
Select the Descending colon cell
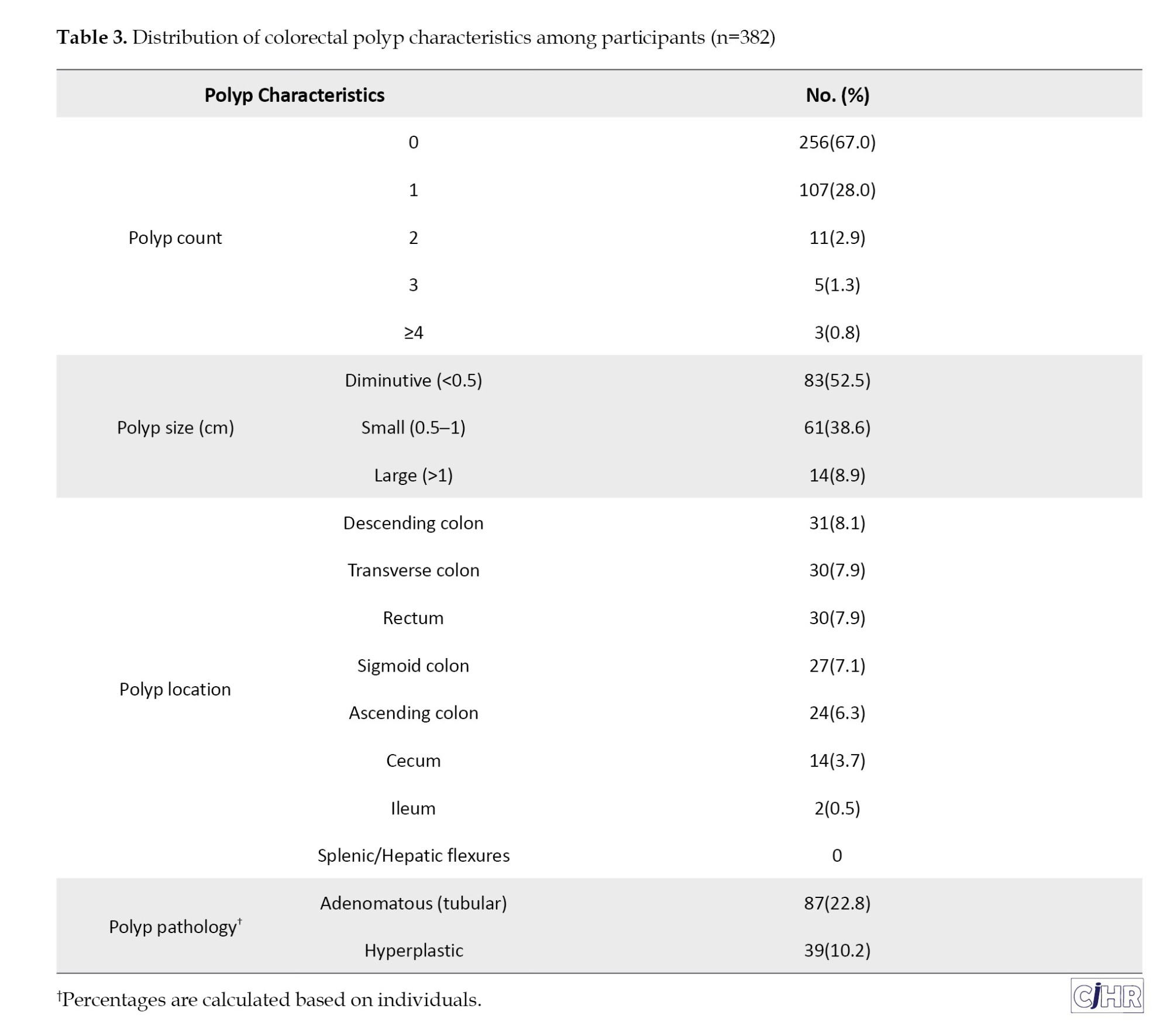(x=413, y=523)
